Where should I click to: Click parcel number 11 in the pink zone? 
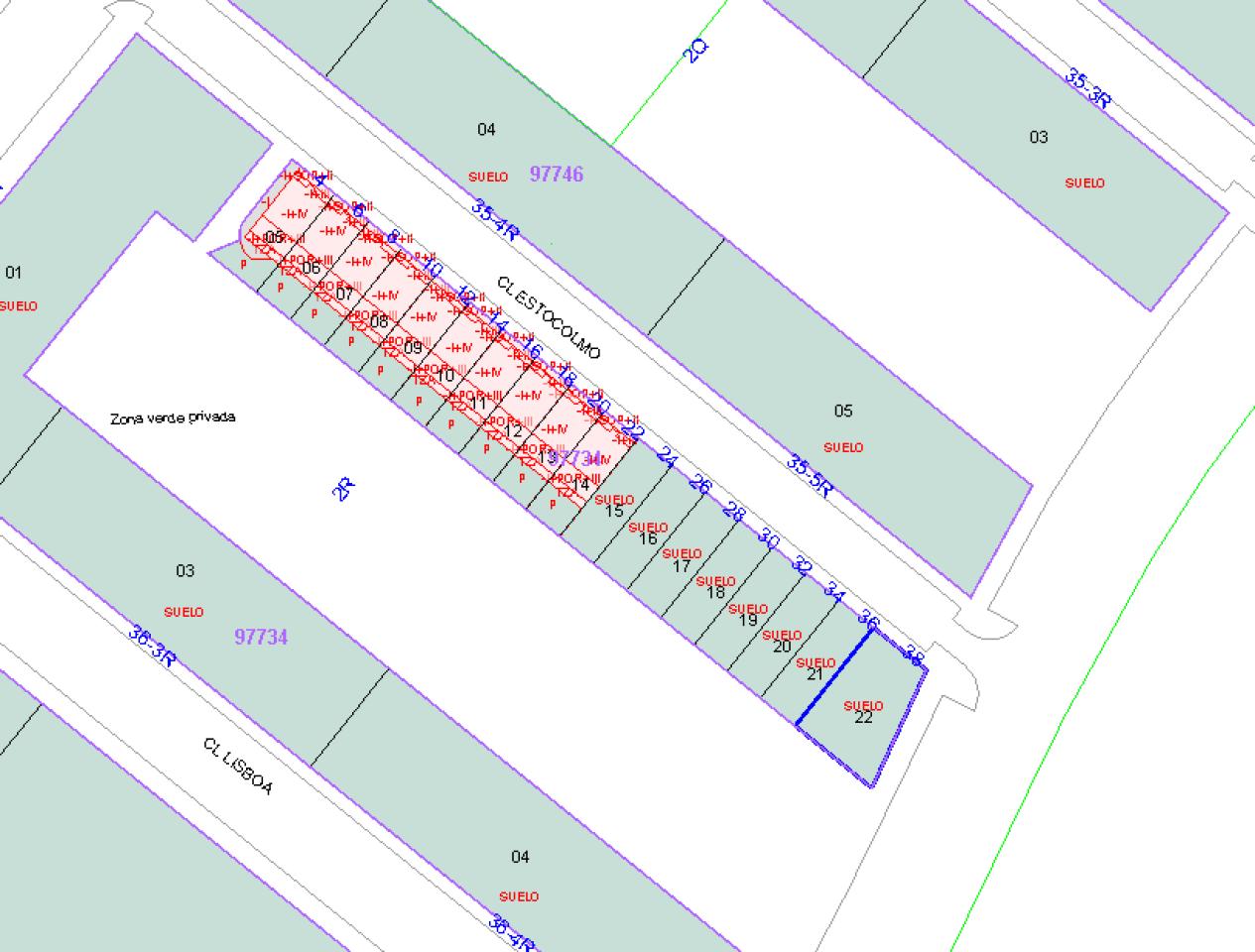pos(479,404)
